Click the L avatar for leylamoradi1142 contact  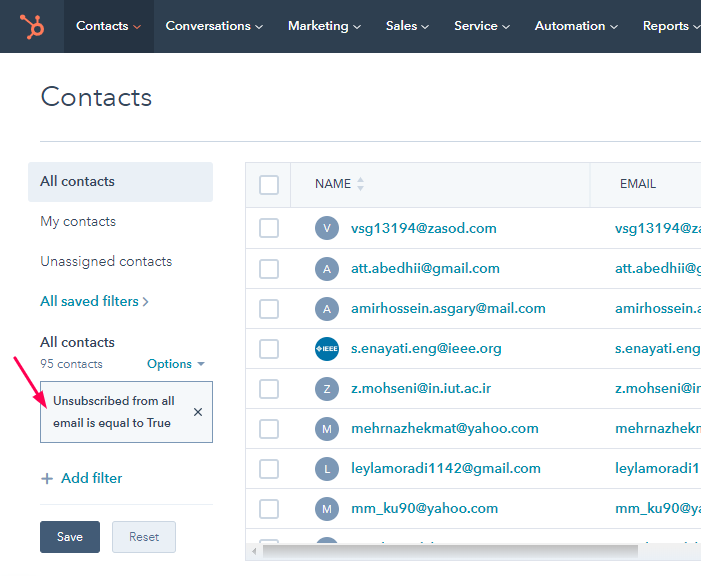click(x=327, y=468)
